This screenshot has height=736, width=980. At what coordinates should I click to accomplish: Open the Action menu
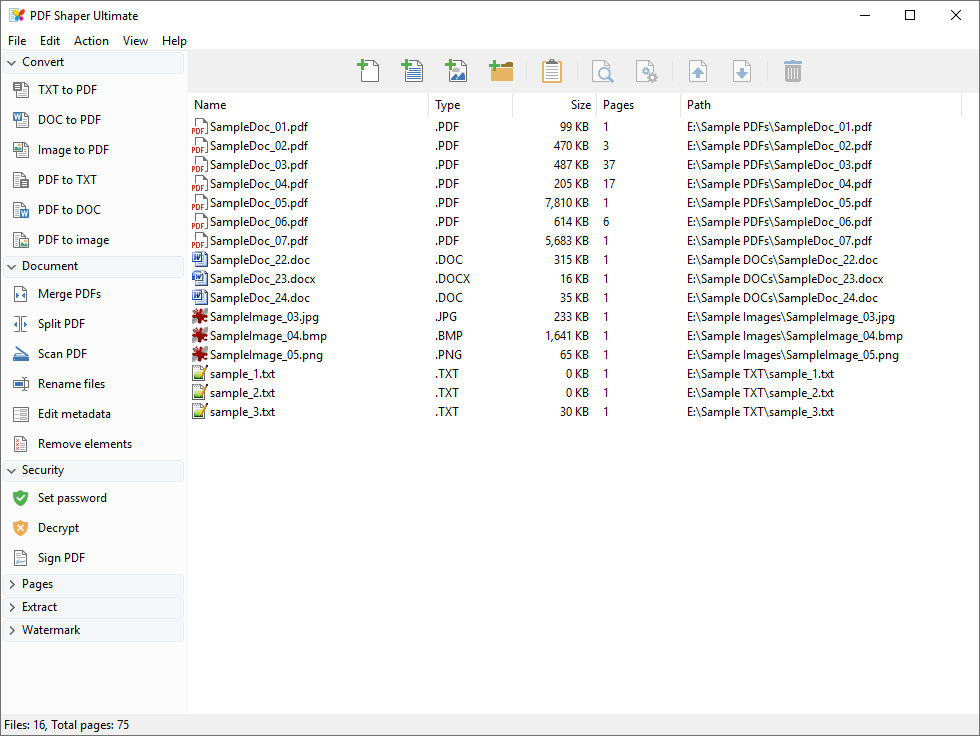[x=91, y=40]
